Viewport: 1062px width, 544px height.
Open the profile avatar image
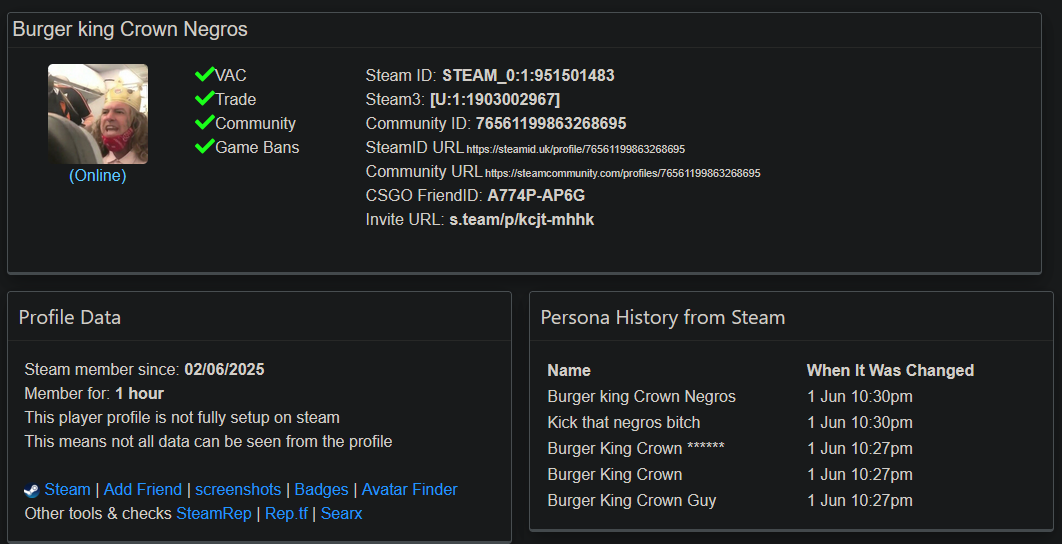coord(98,114)
